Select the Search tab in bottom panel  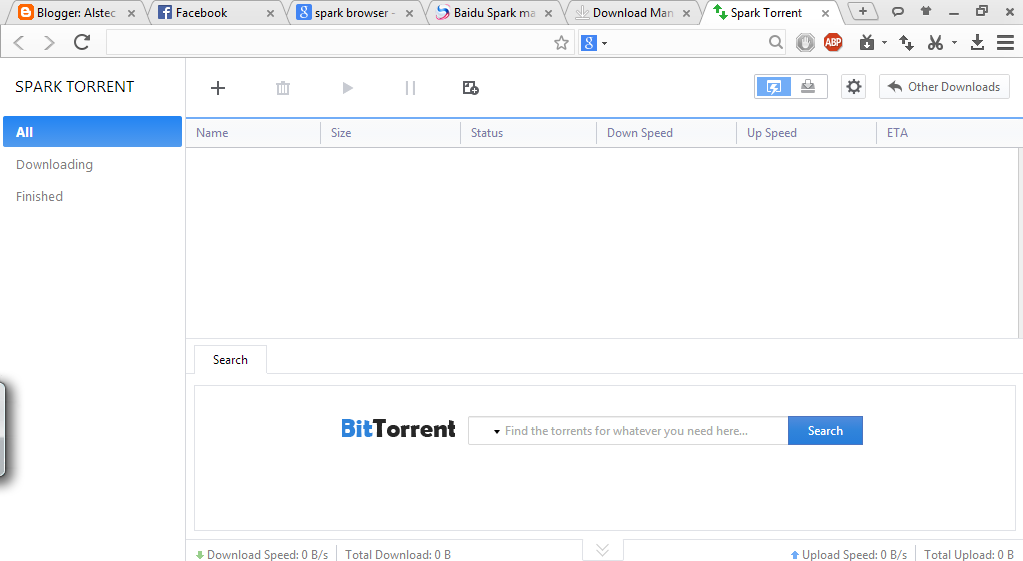[x=230, y=360]
